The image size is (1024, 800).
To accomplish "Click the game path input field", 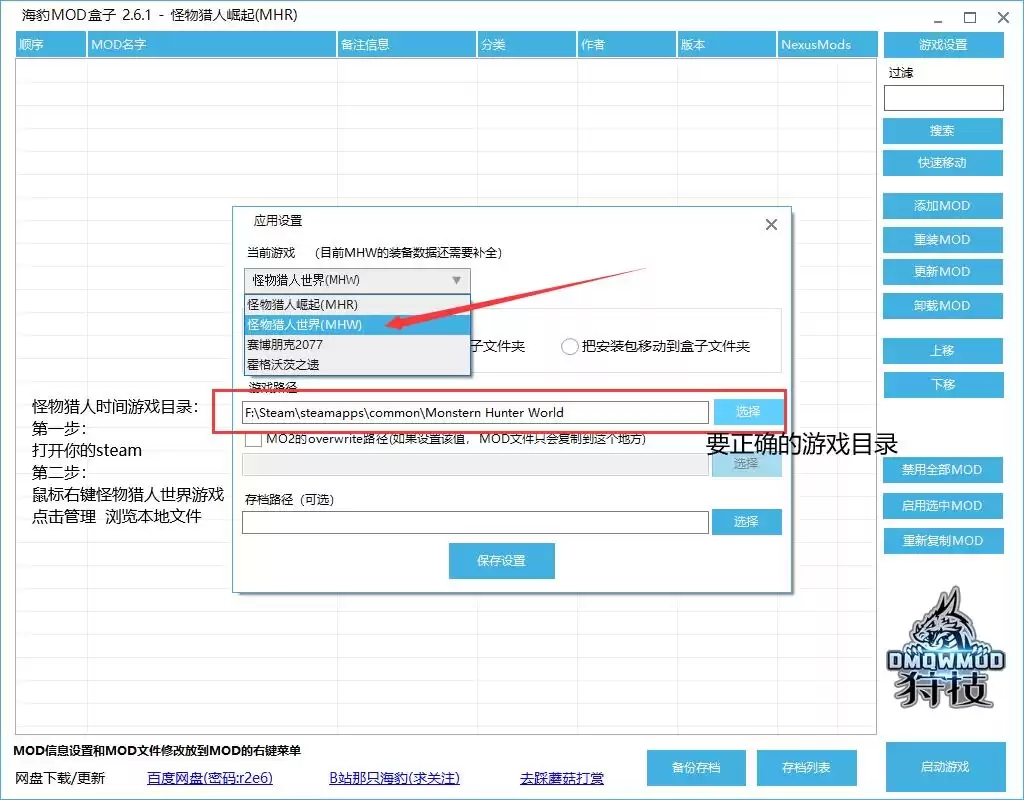I will click(x=475, y=412).
